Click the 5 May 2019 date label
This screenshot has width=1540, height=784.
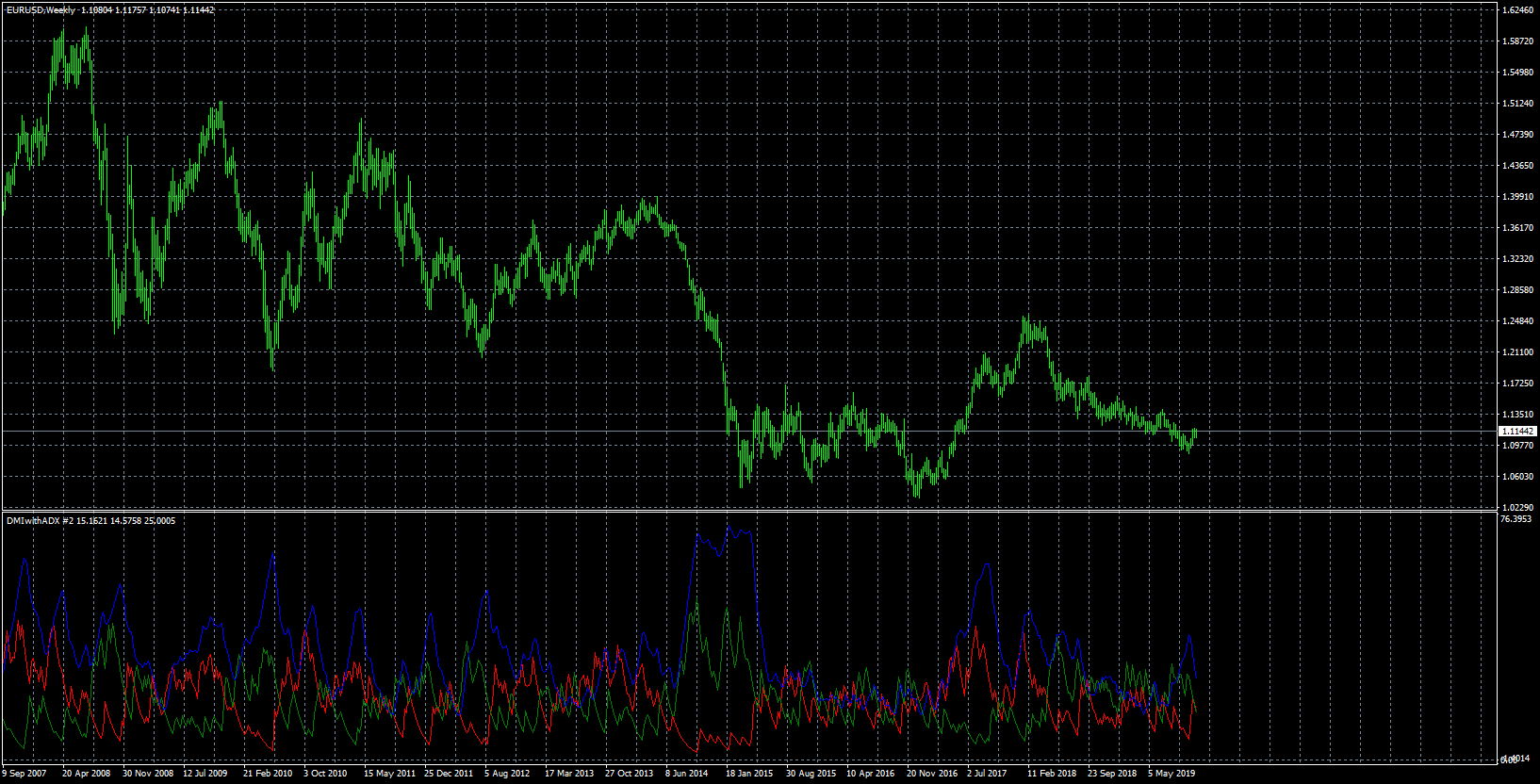coord(1171,774)
